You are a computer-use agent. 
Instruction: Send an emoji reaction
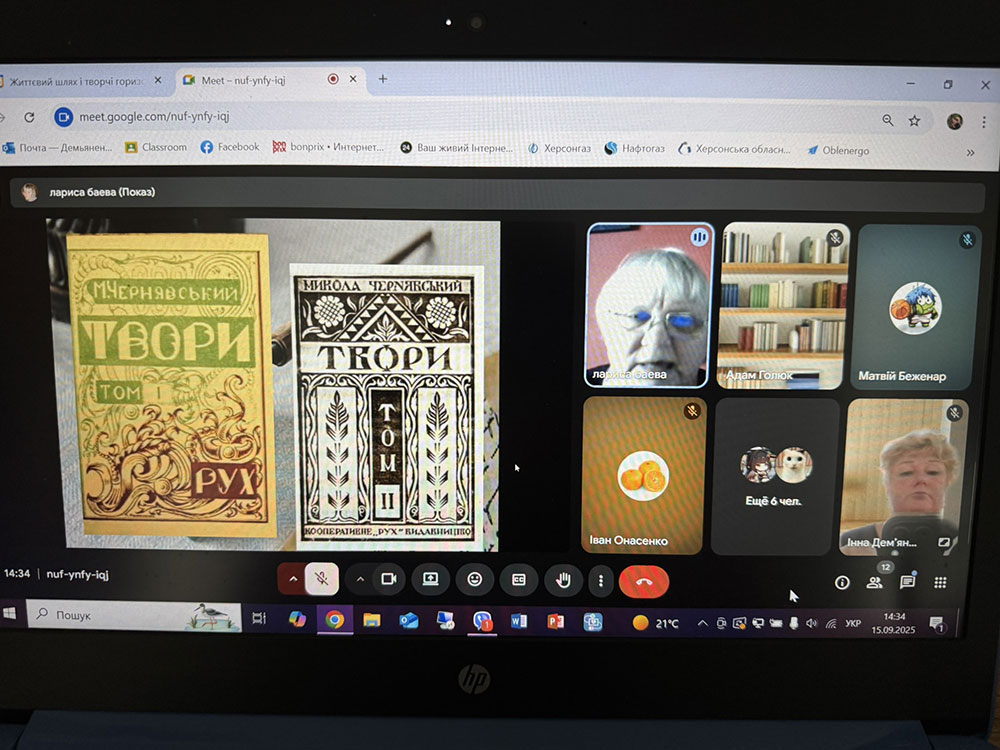click(474, 579)
